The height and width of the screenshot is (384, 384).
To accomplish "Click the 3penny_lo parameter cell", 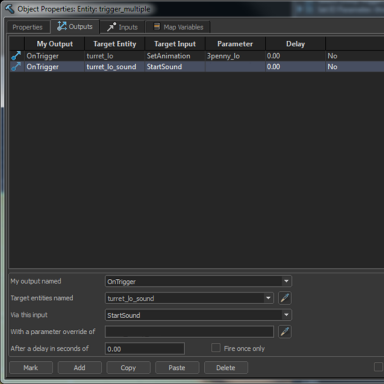I will tap(235, 56).
